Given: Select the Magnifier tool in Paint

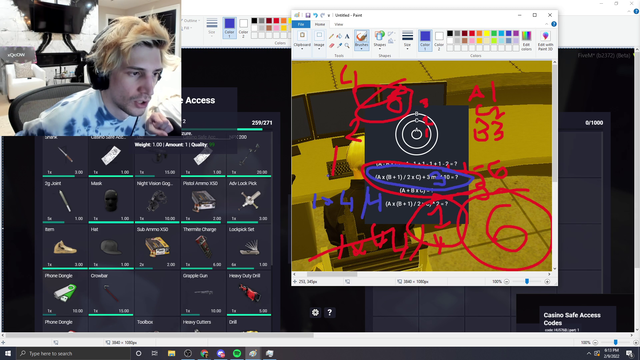Looking at the screenshot, I should click(347, 45).
